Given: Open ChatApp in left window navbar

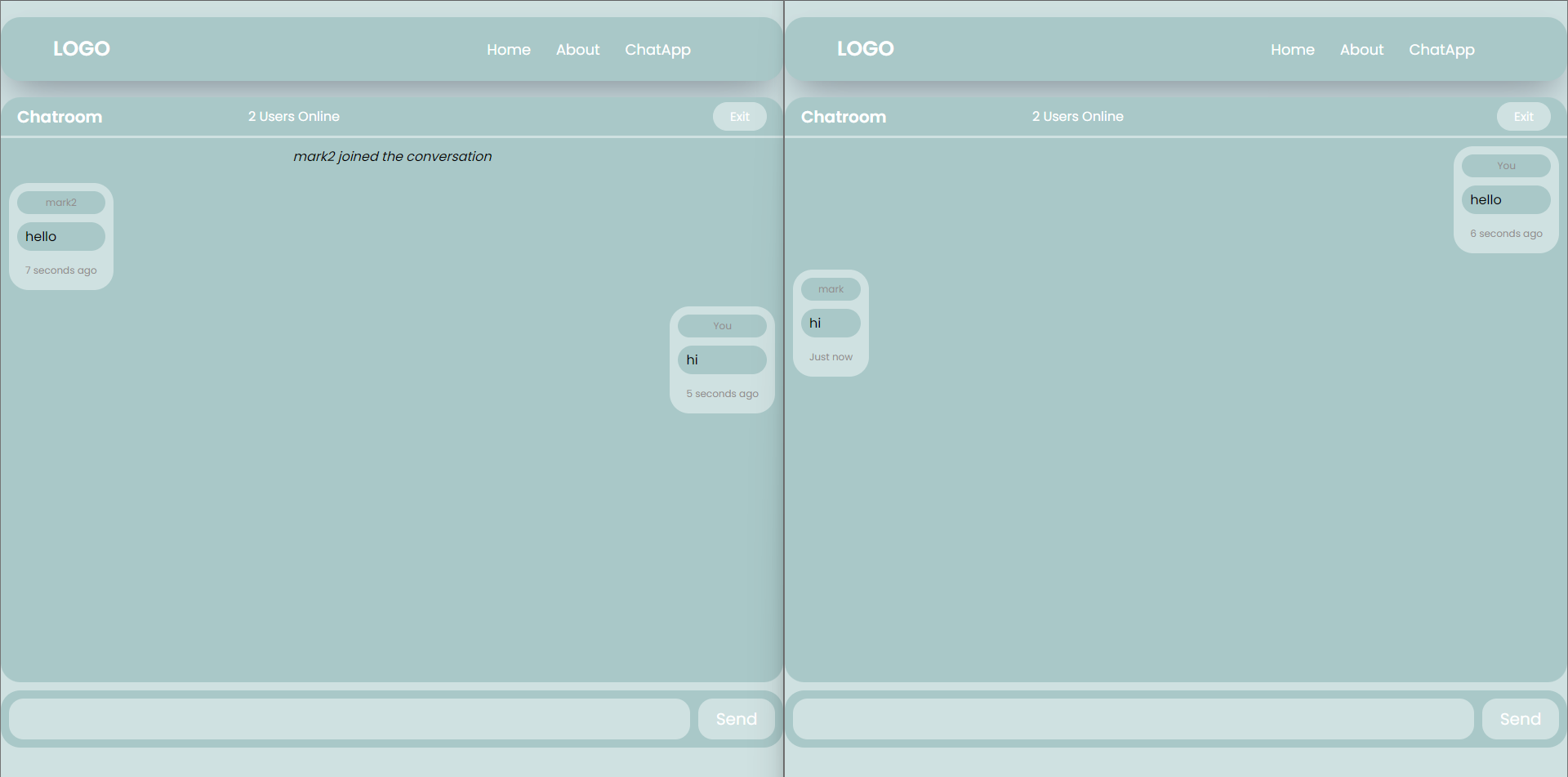Looking at the screenshot, I should pos(658,50).
